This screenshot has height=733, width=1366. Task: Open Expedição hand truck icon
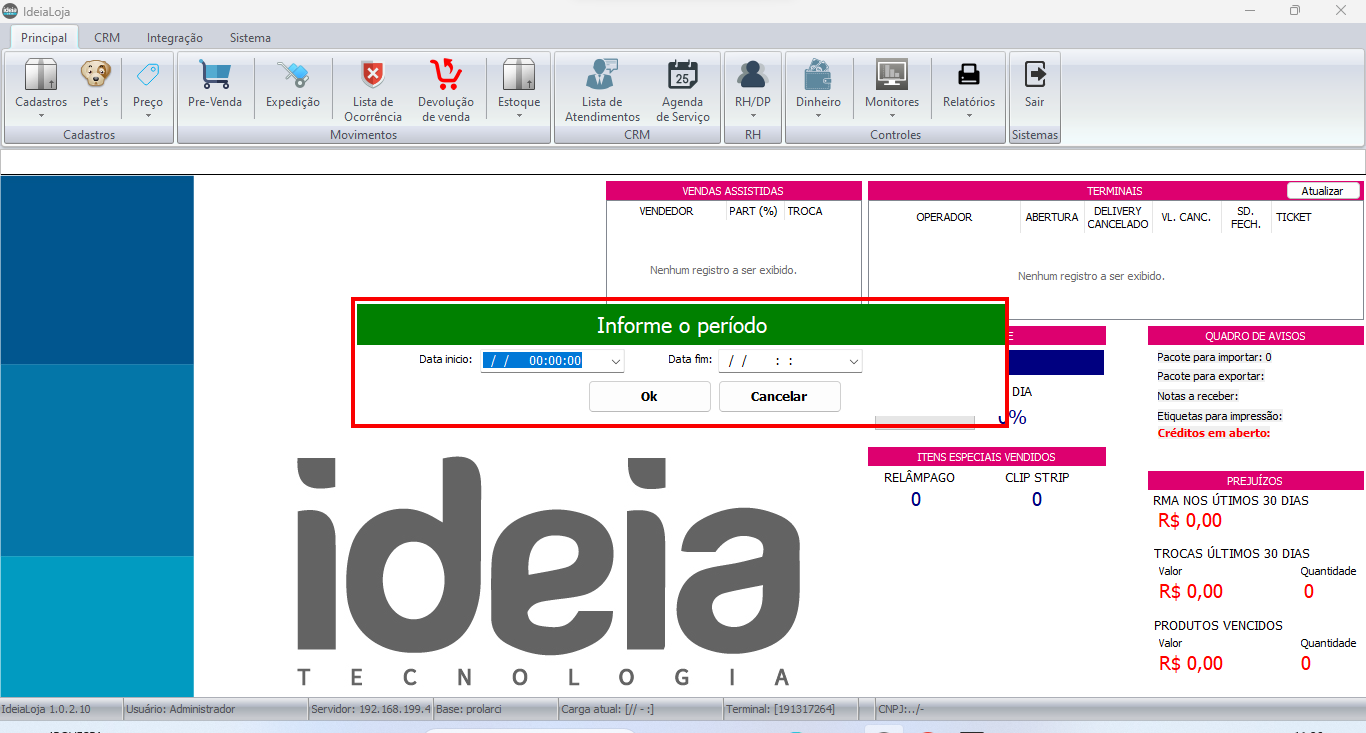point(293,76)
